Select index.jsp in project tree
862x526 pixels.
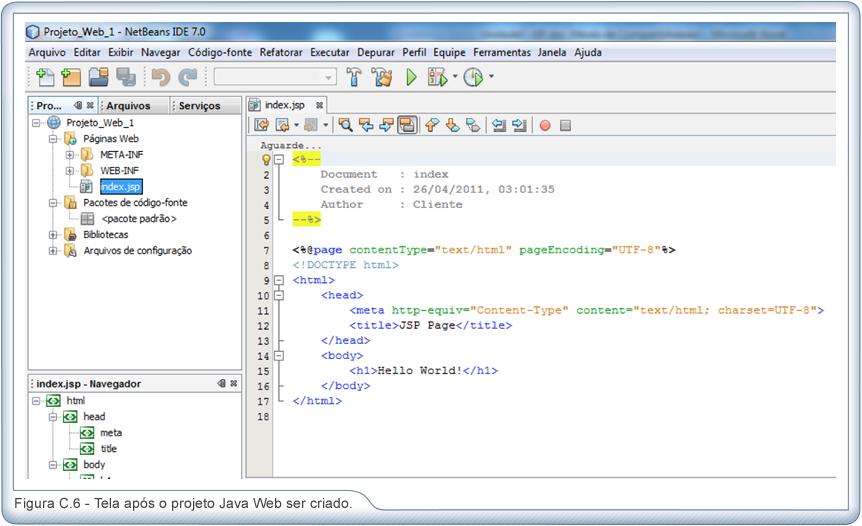121,187
